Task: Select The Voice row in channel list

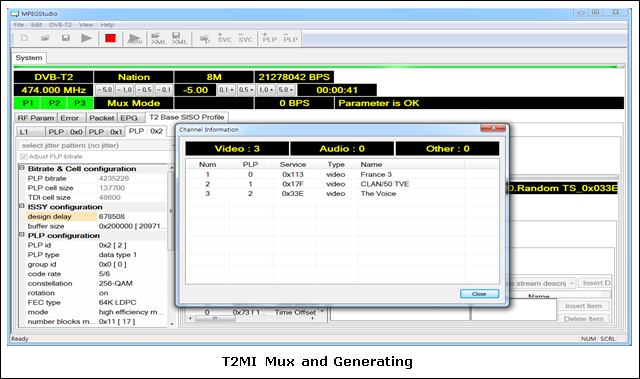Action: [342, 194]
